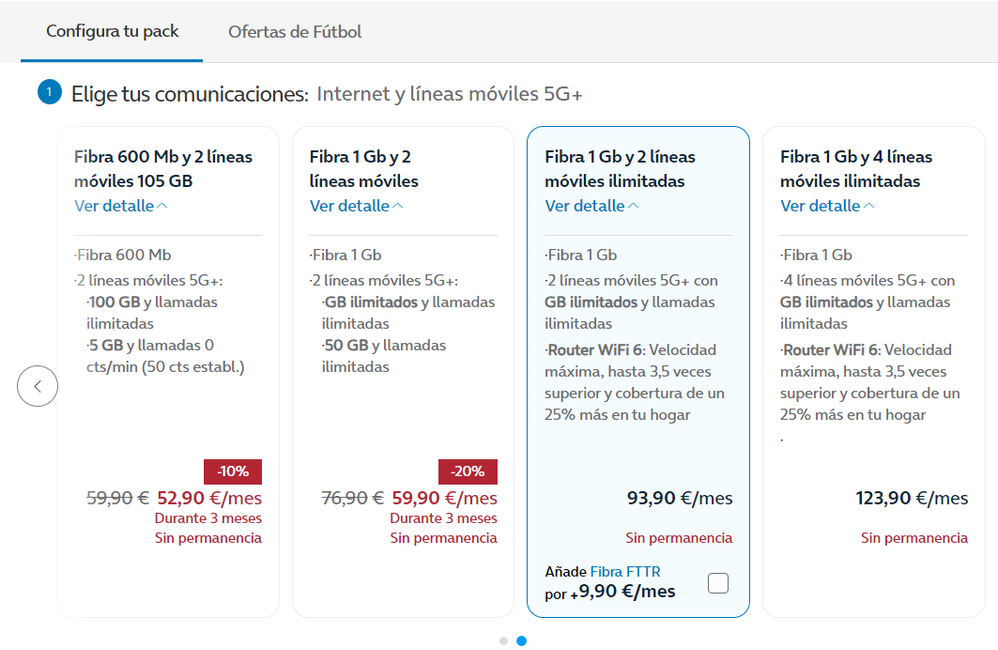This screenshot has width=998, height=650.
Task: Click the -20% discount badge
Action: coord(468,471)
